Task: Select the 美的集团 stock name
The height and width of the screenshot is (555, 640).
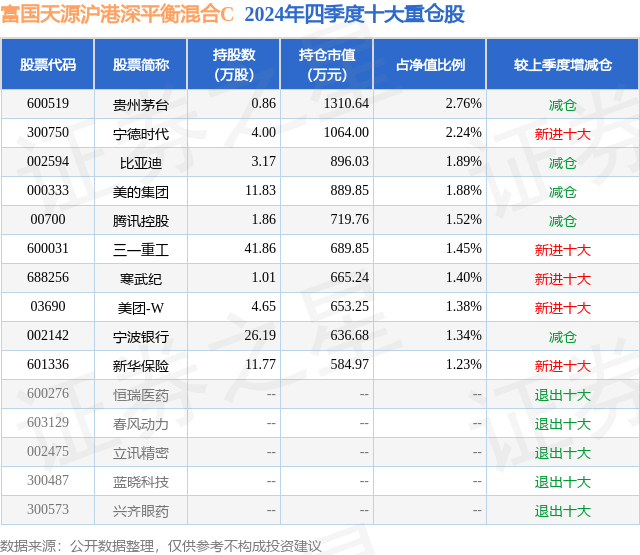Action: pos(141,192)
